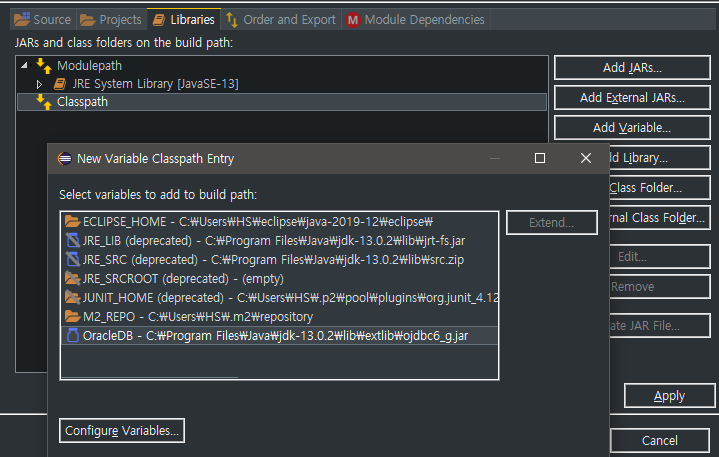Select the JRE_SRC (deprecated) variable row
The image size is (719, 457).
(x=280, y=260)
